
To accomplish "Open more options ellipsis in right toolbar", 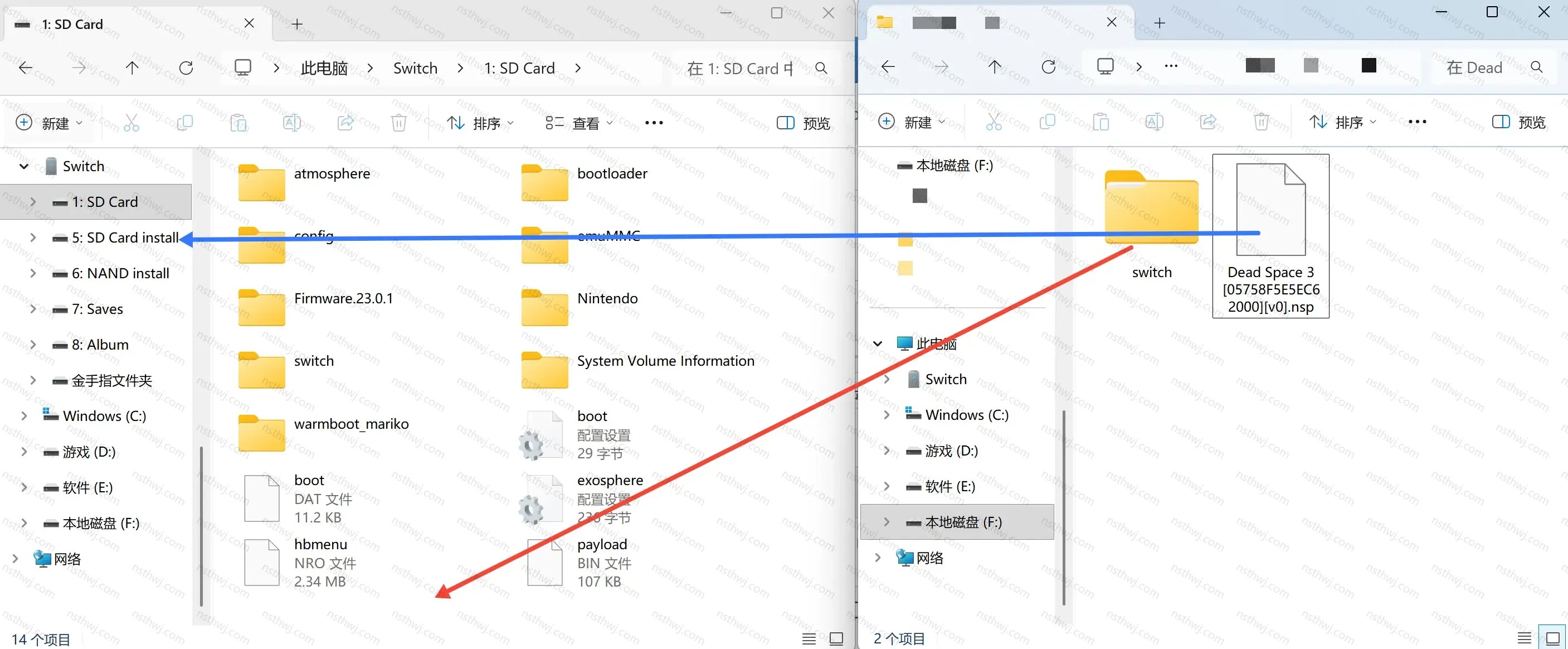I will [x=1417, y=122].
